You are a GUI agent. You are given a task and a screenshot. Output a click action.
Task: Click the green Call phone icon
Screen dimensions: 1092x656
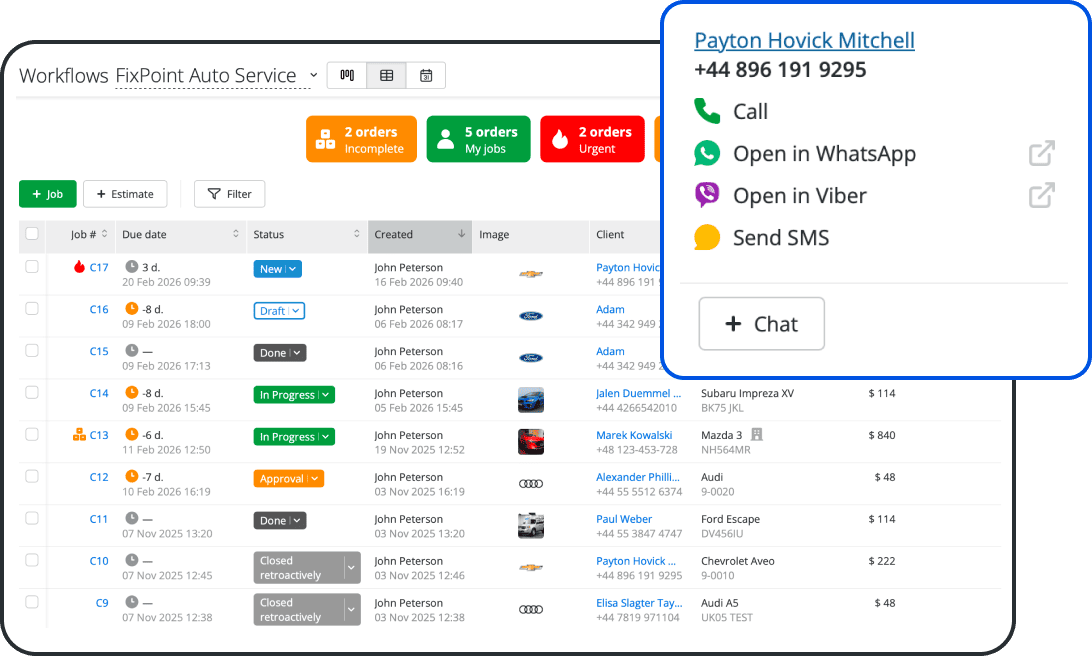click(705, 111)
